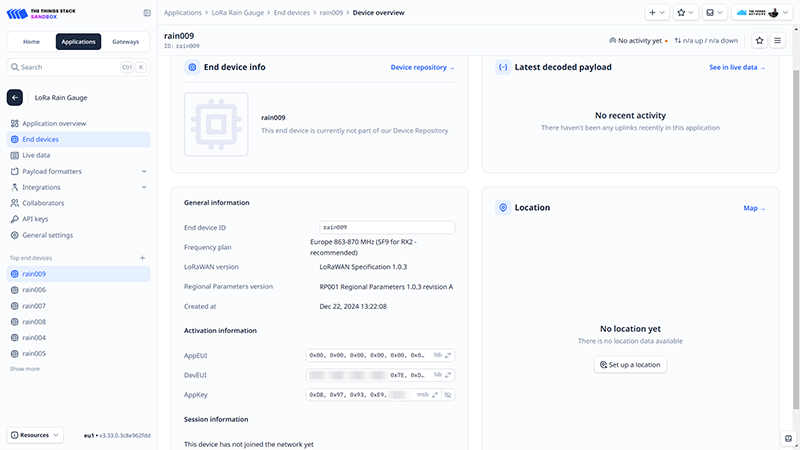The height and width of the screenshot is (450, 800).
Task: Select rain009 in top end devices
Action: 78,274
